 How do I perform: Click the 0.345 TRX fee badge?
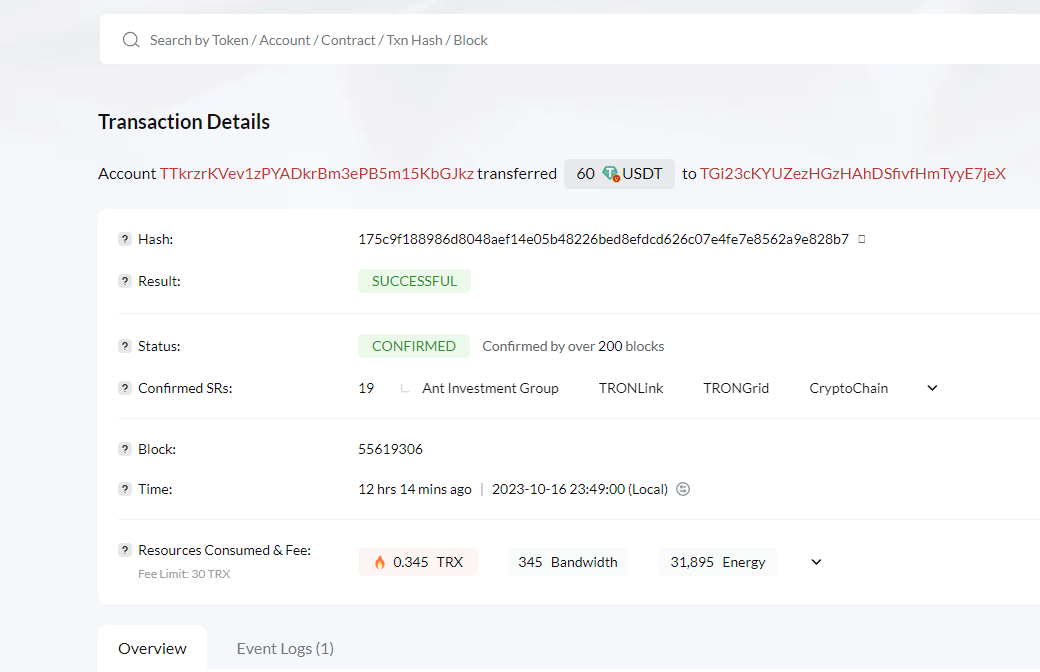tap(418, 562)
